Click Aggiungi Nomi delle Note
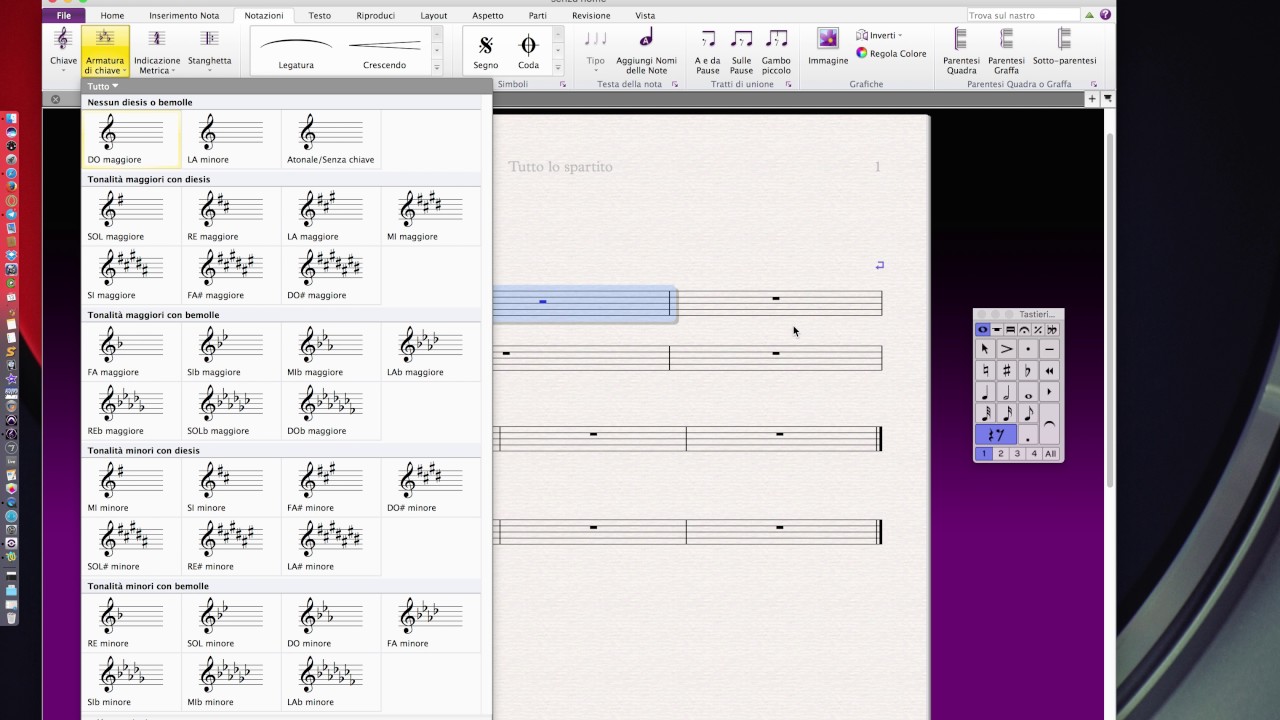1280x720 pixels. [646, 50]
